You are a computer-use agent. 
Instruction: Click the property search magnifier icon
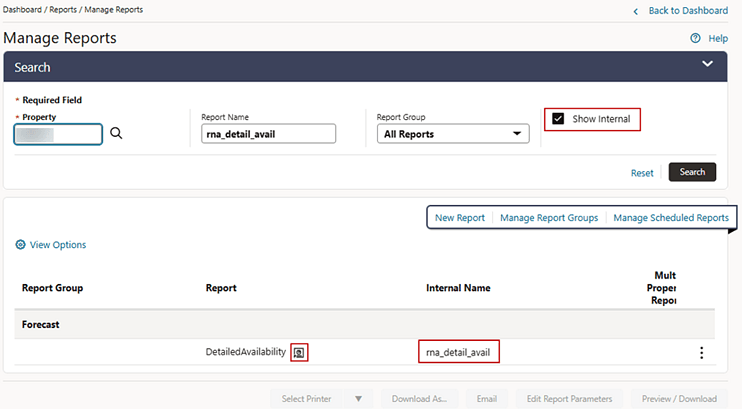[116, 133]
